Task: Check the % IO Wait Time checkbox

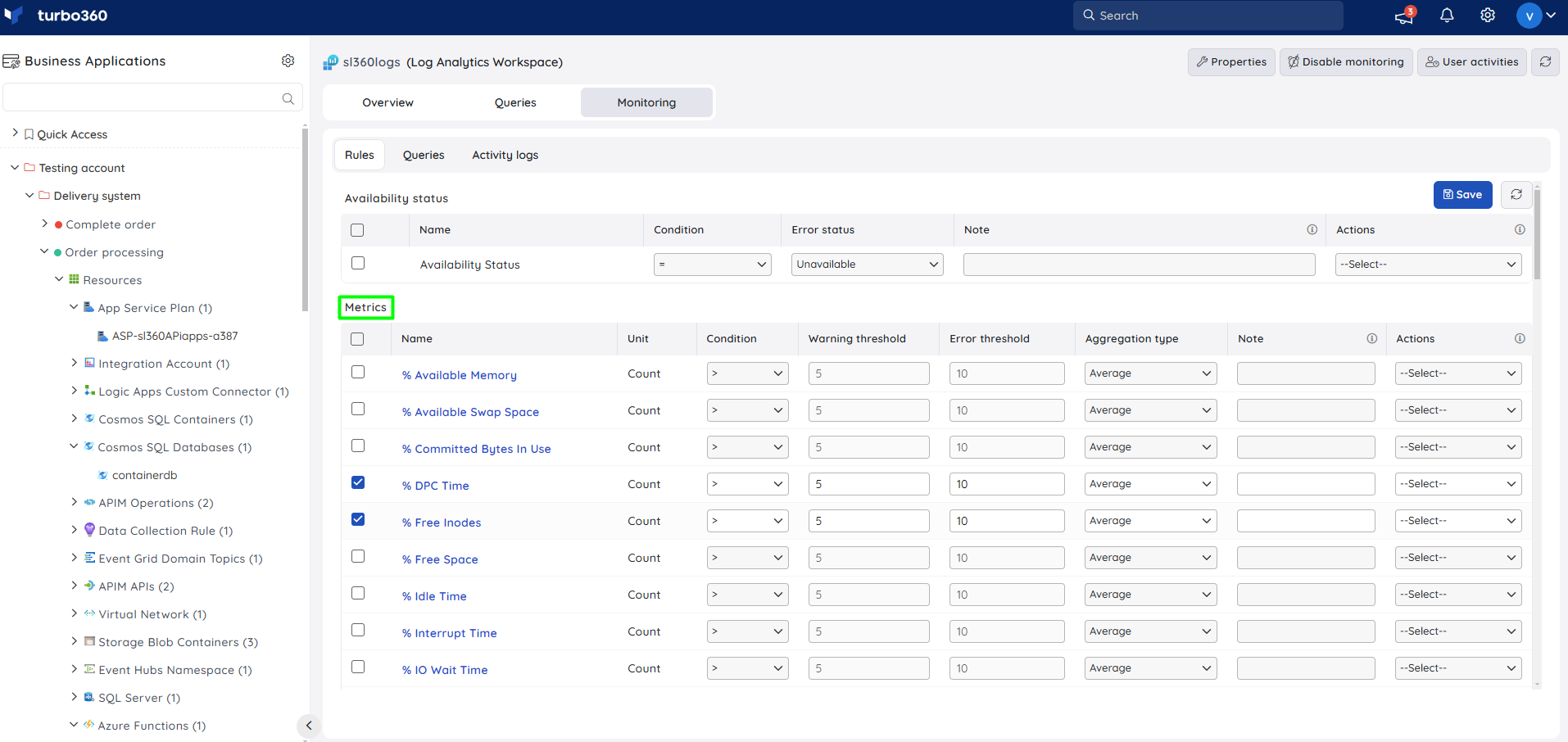Action: click(358, 667)
